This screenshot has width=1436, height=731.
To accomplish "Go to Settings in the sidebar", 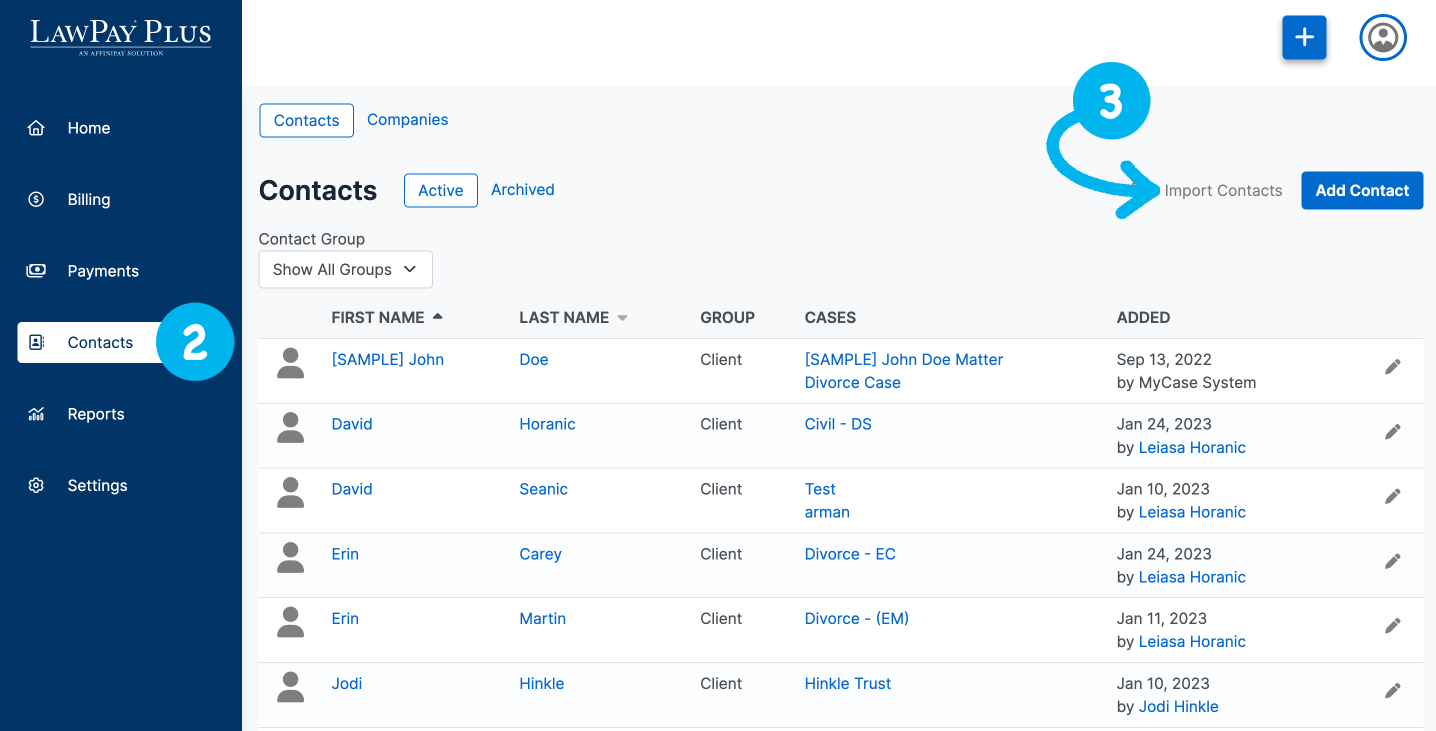I will pyautogui.click(x=97, y=486).
